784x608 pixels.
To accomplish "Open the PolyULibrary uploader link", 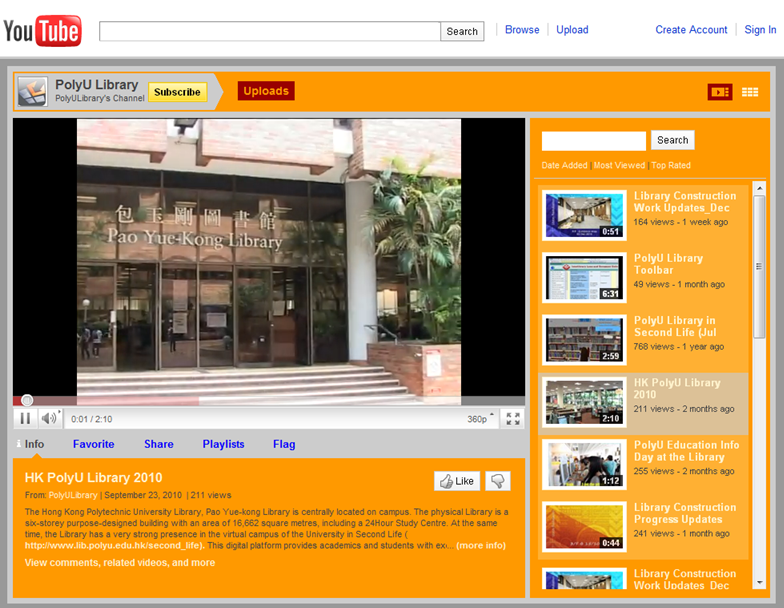I will tap(73, 495).
